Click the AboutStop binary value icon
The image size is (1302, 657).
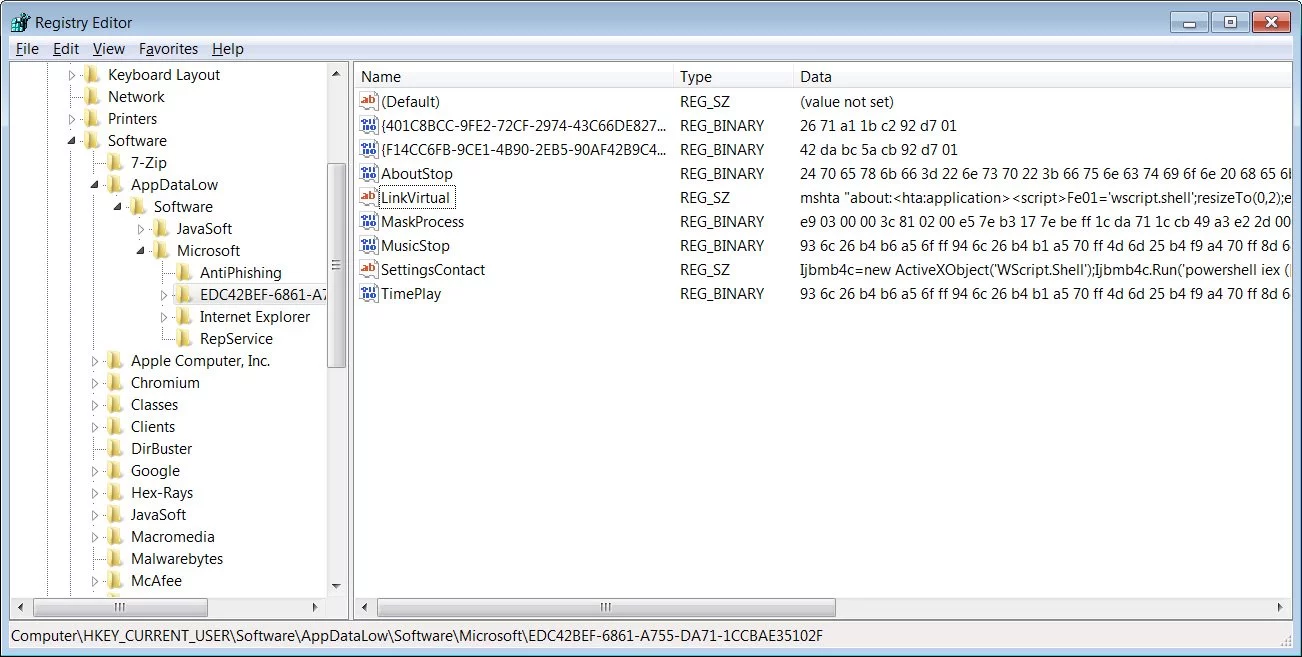(x=369, y=174)
